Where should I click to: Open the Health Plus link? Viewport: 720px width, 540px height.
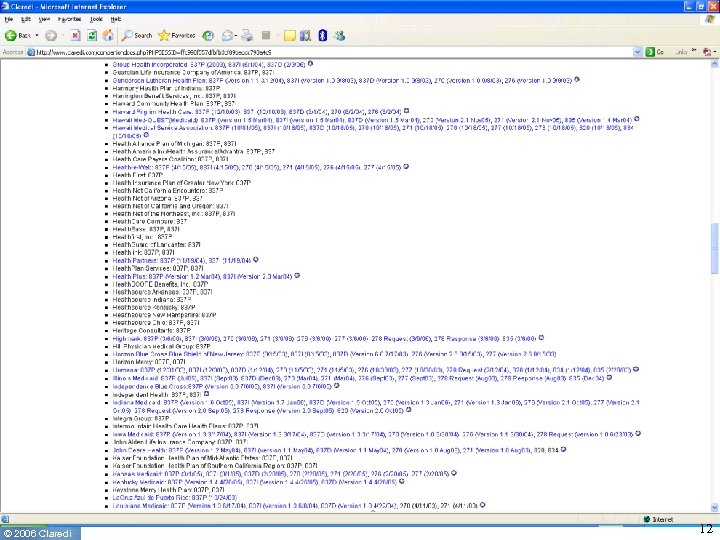202,276
